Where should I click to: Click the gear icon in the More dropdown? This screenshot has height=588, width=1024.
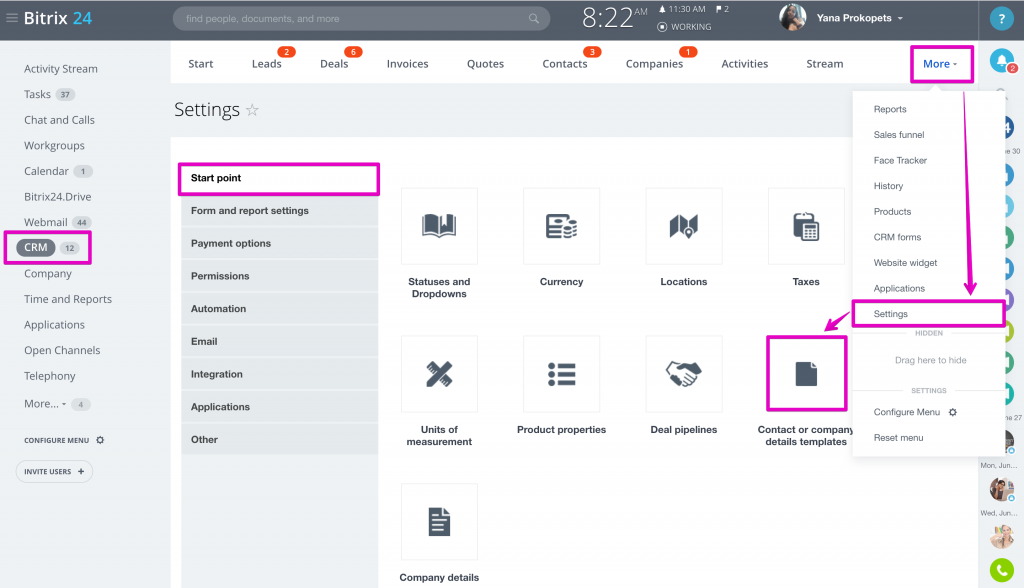[x=953, y=412]
